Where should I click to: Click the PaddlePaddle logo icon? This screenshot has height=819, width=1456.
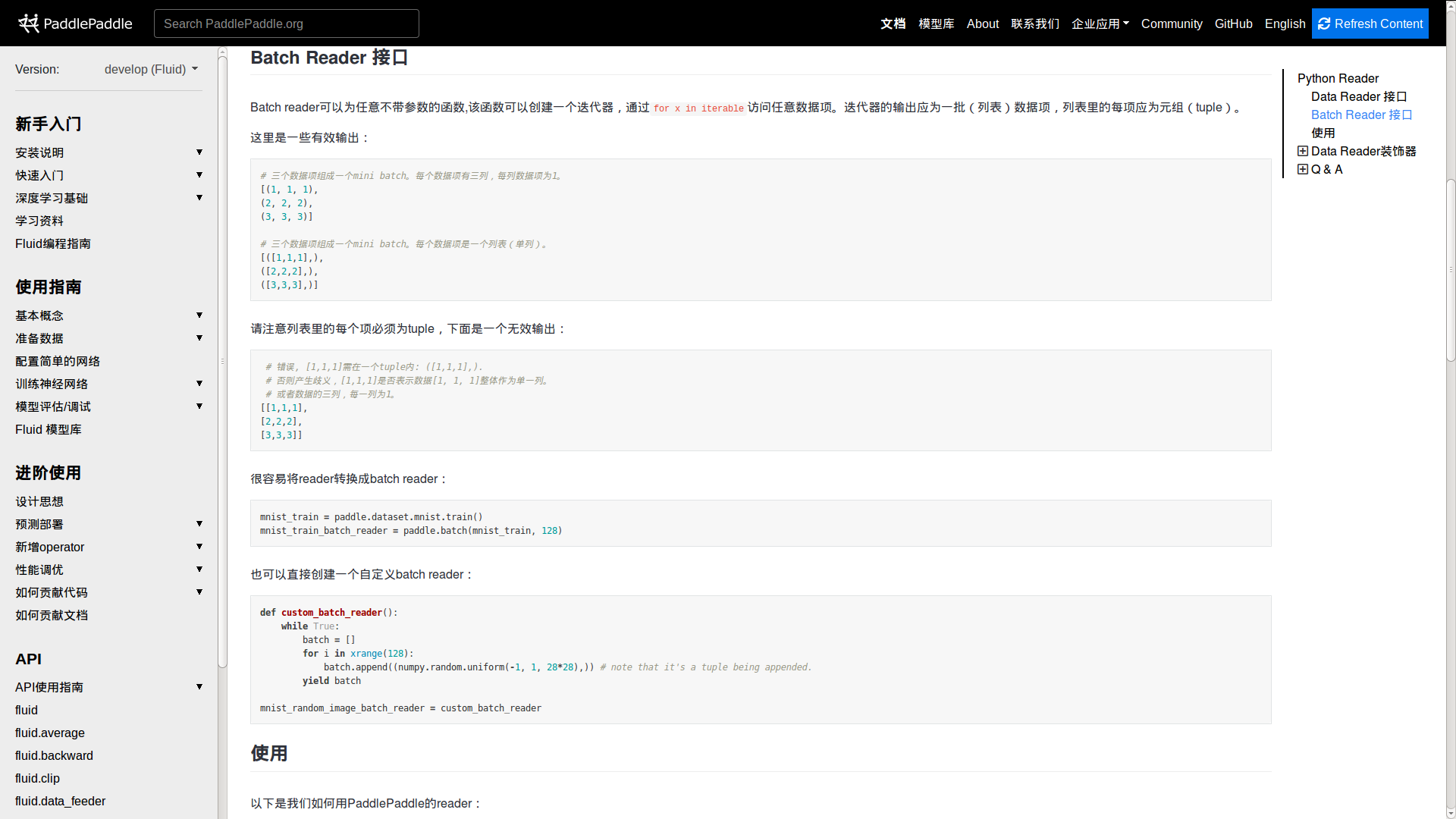click(x=29, y=24)
